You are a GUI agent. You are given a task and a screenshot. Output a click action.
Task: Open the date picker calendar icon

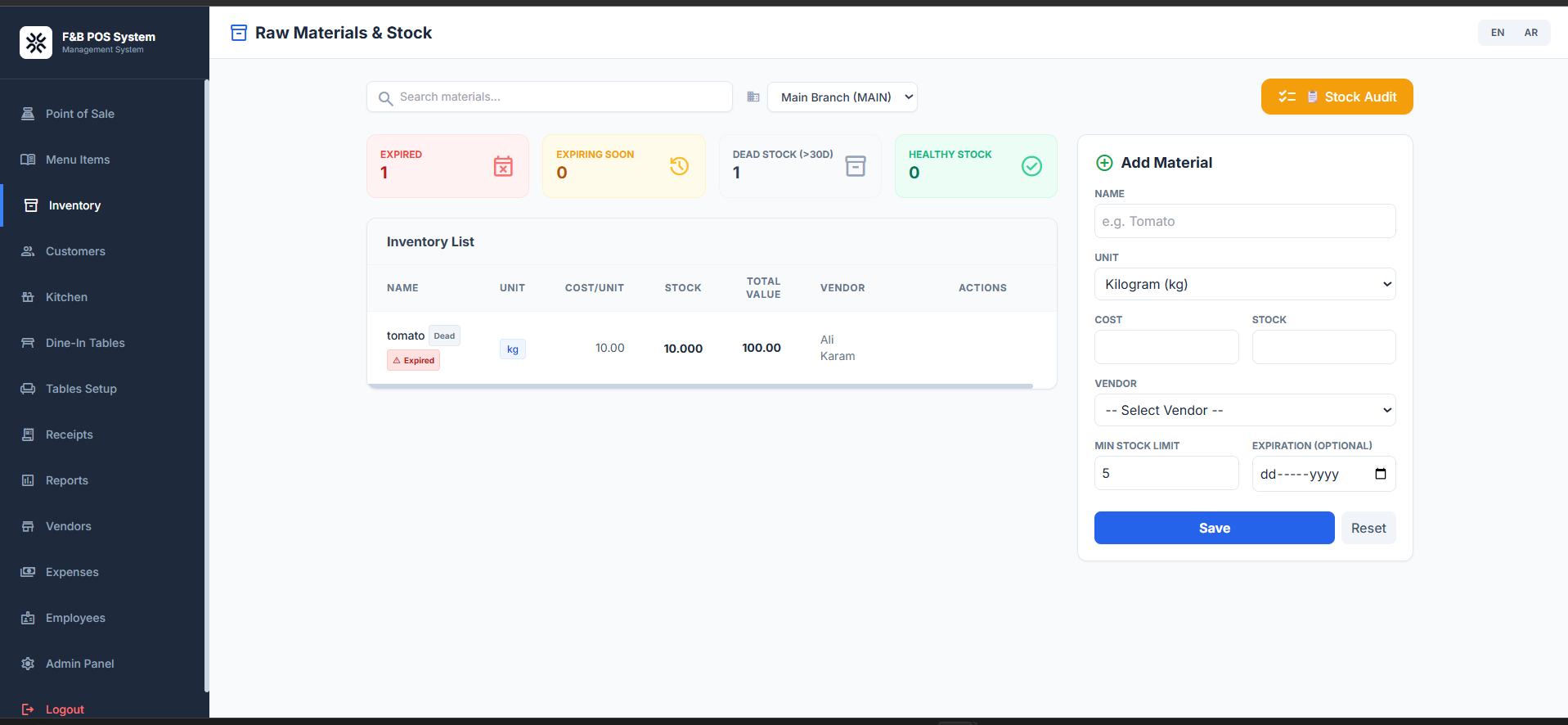click(1381, 474)
